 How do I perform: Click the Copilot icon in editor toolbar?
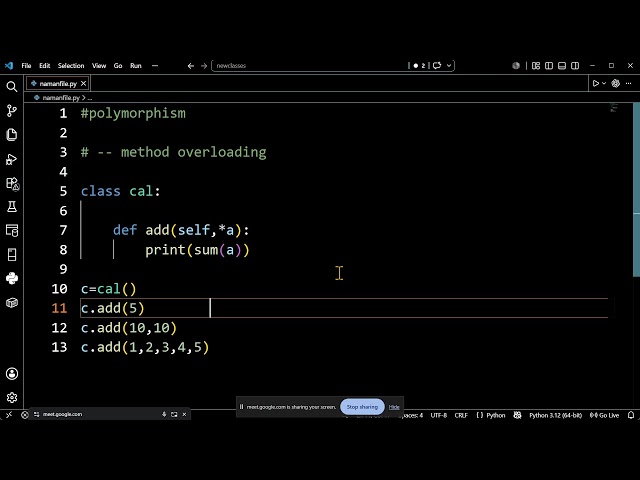tap(616, 83)
